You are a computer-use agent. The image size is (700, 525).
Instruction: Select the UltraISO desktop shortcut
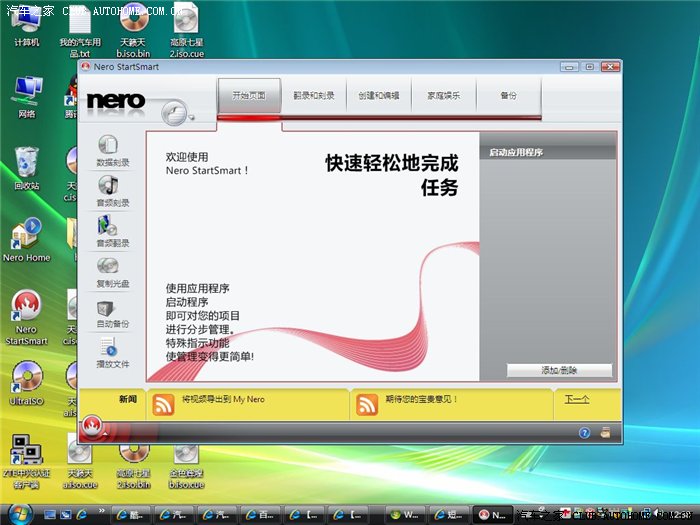[27, 383]
